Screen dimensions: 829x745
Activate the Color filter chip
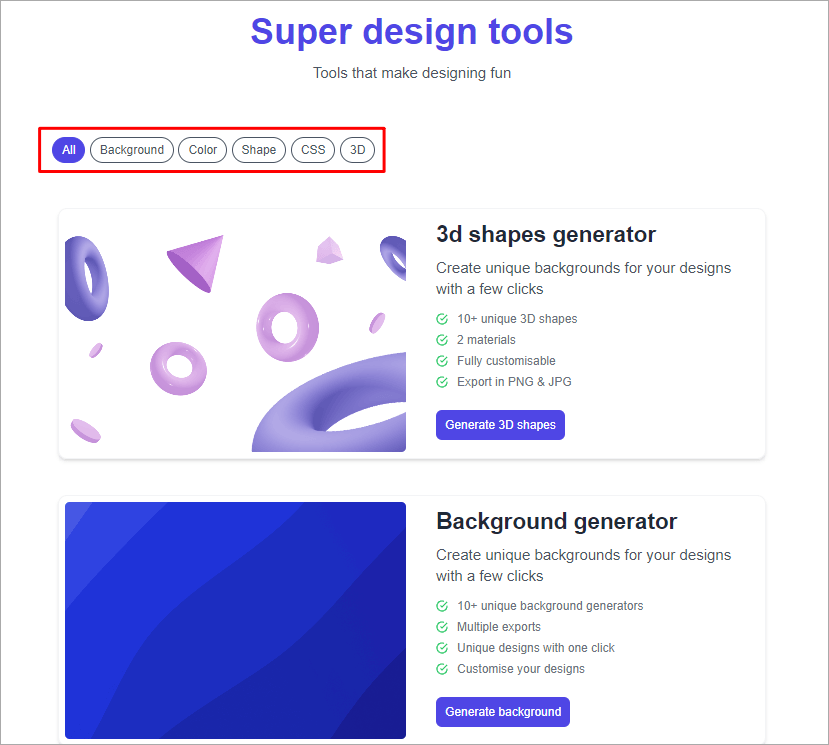tap(202, 149)
